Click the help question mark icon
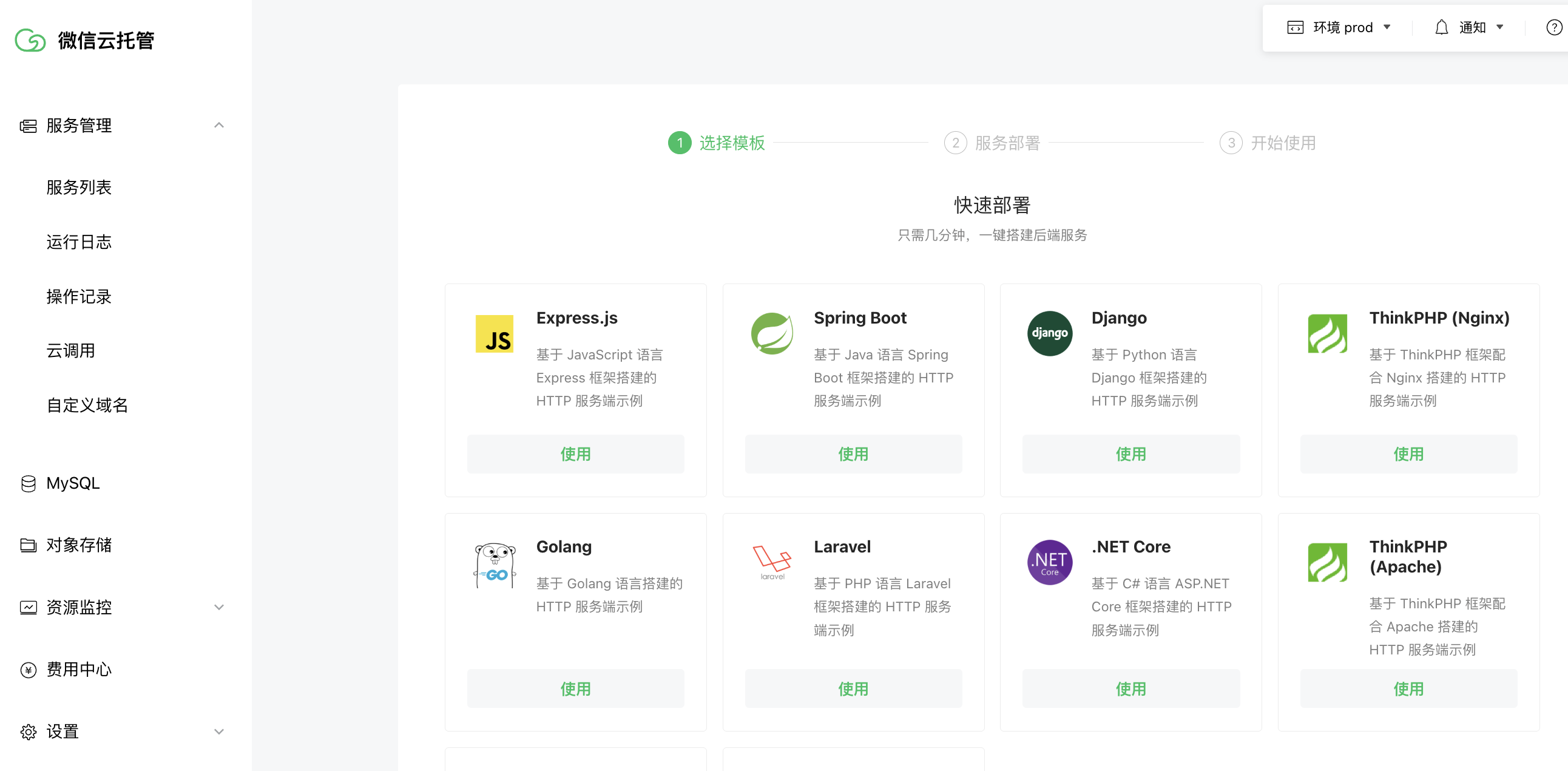Screen dimensions: 1568x771 [1553, 27]
